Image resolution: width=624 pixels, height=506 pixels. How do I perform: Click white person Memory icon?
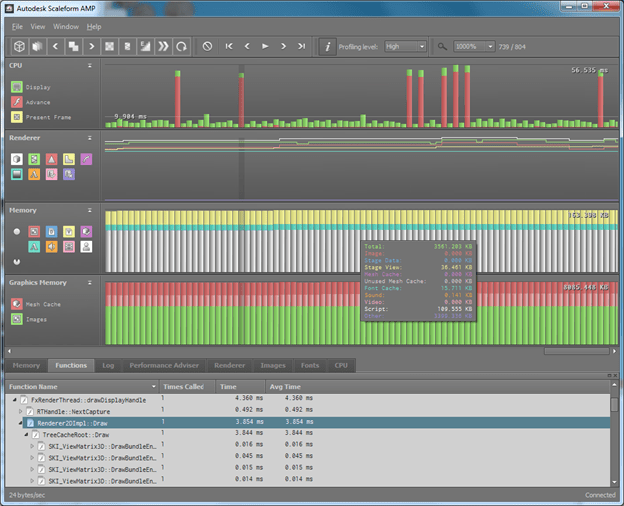coord(86,247)
